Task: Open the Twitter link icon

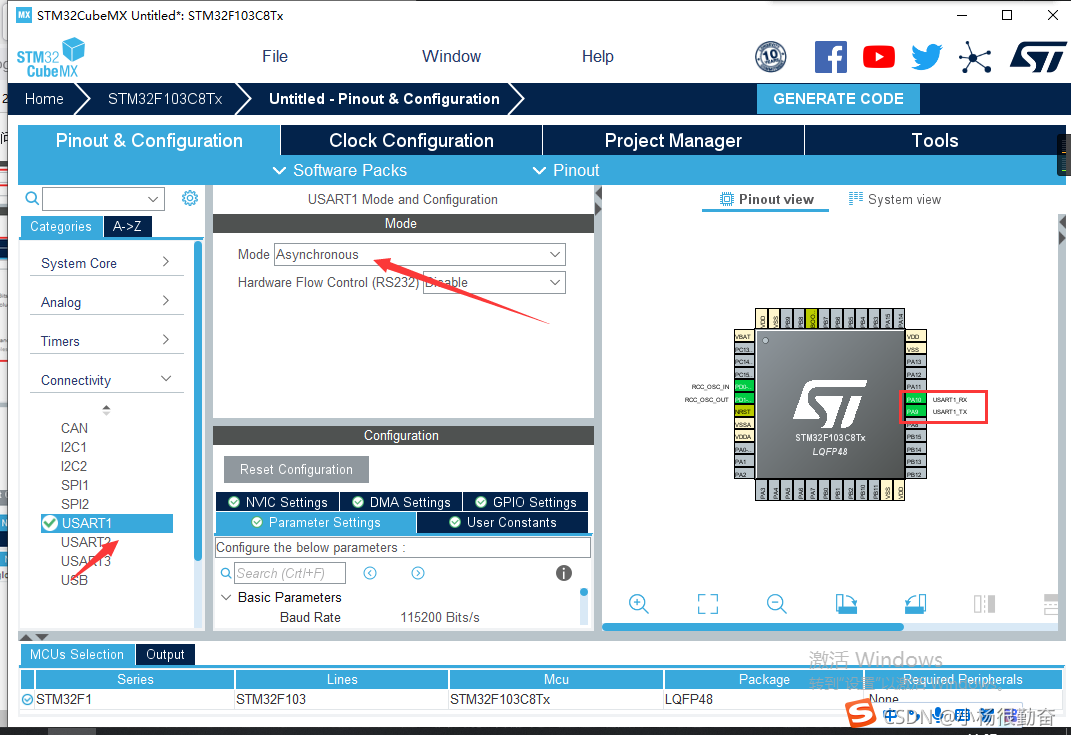Action: [926, 57]
